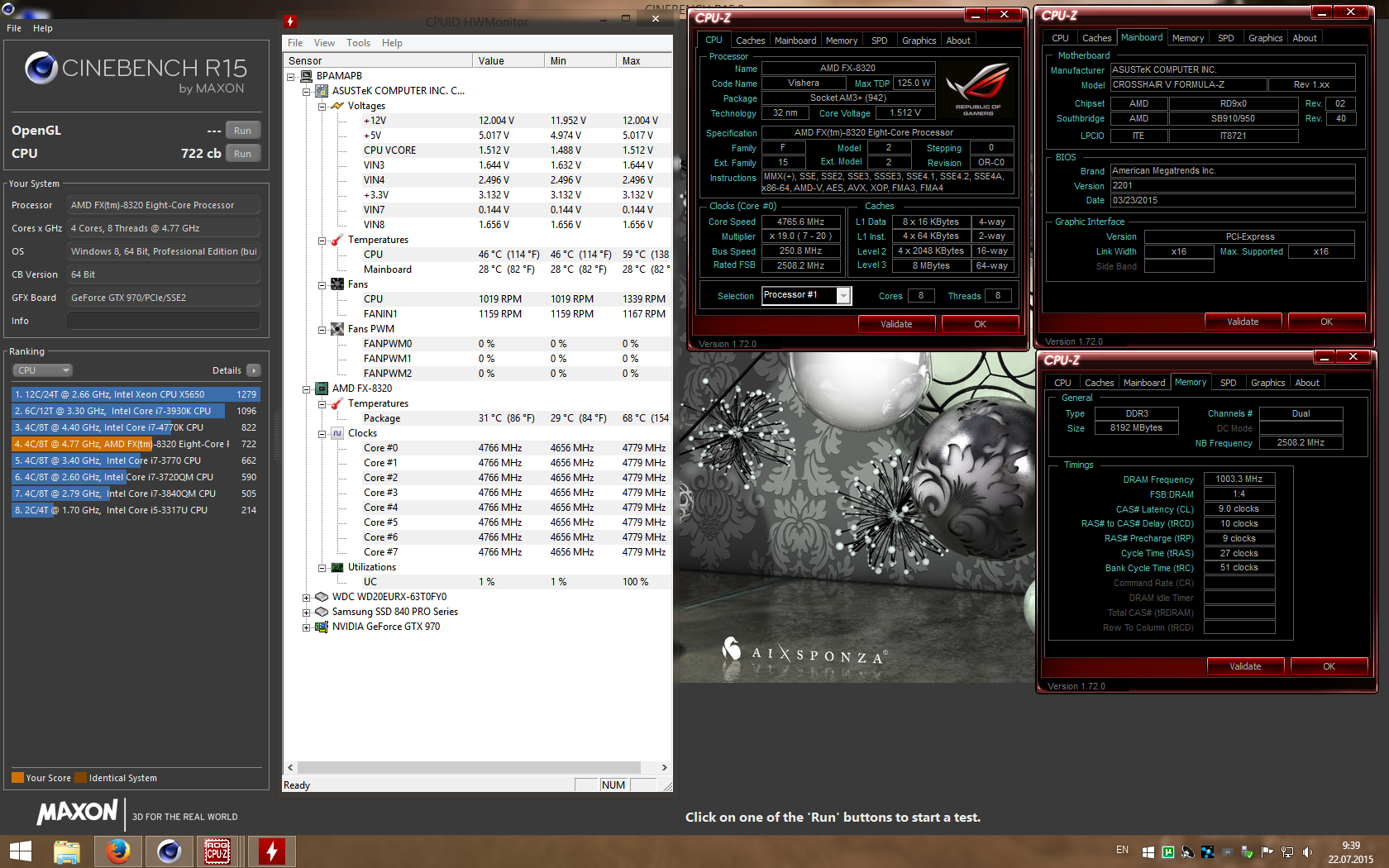Expand the NVIDIA GeForce GTX 970 node

(x=307, y=627)
